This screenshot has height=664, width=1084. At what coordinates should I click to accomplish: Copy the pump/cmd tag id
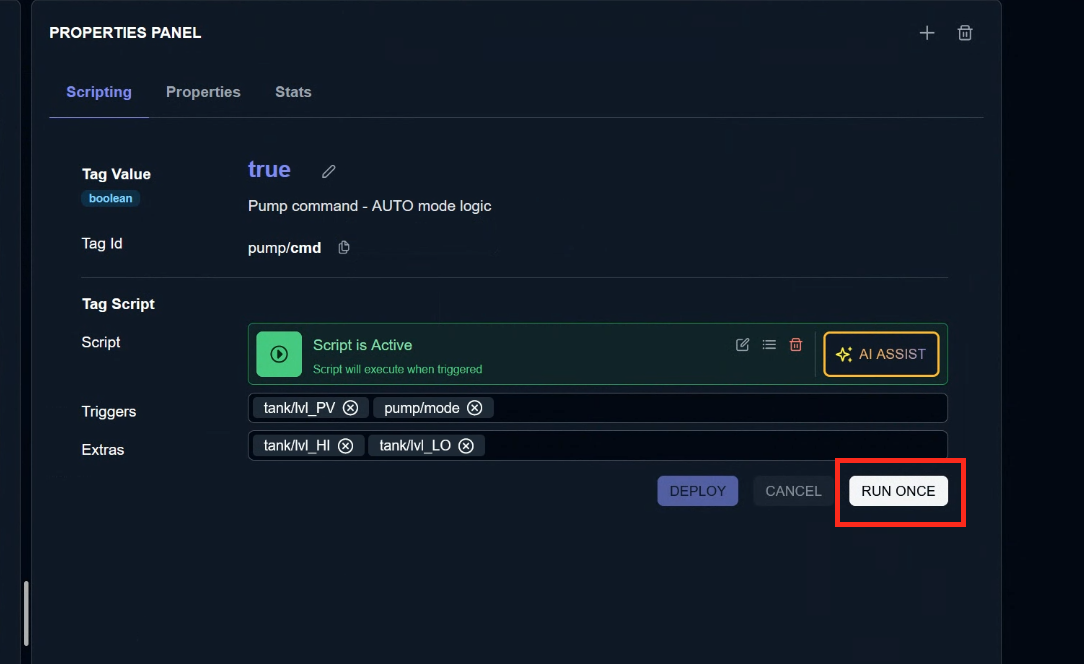[344, 248]
